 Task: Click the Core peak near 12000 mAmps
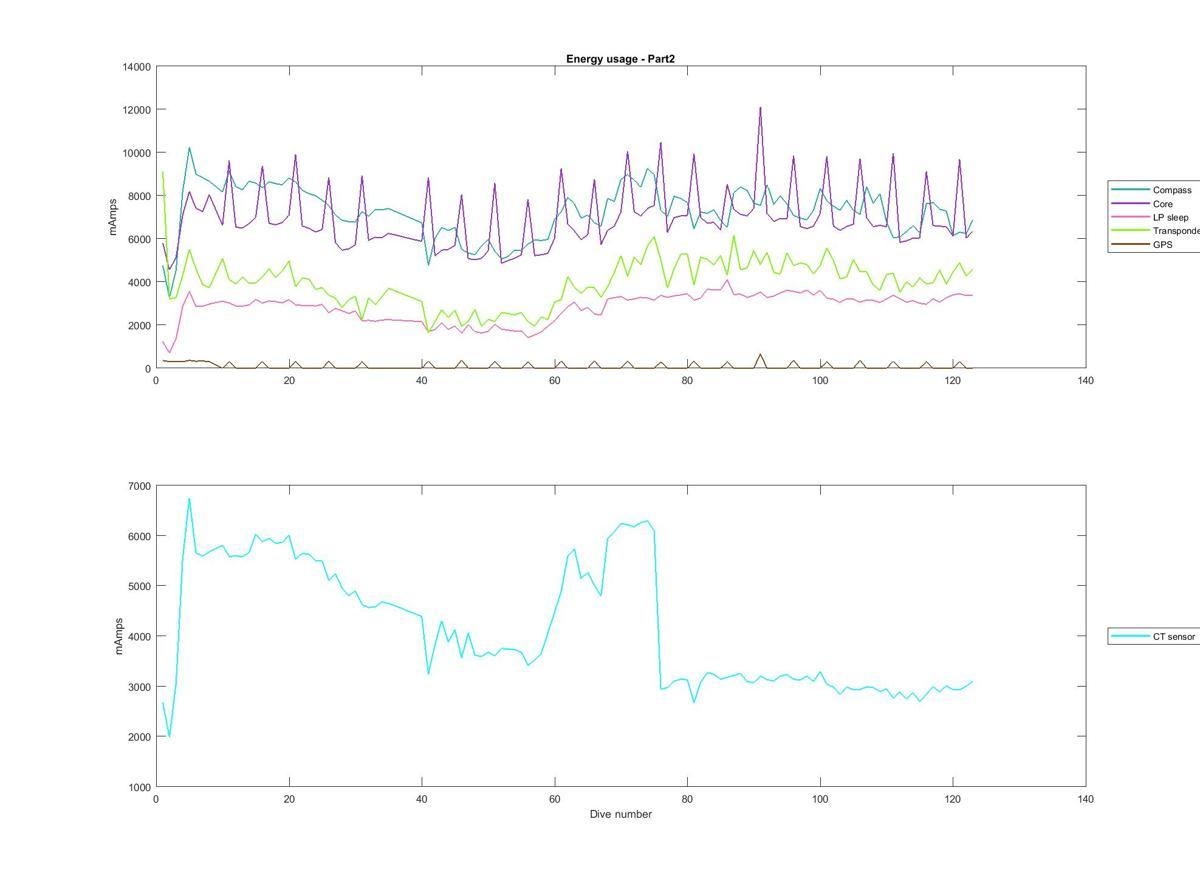tap(760, 108)
